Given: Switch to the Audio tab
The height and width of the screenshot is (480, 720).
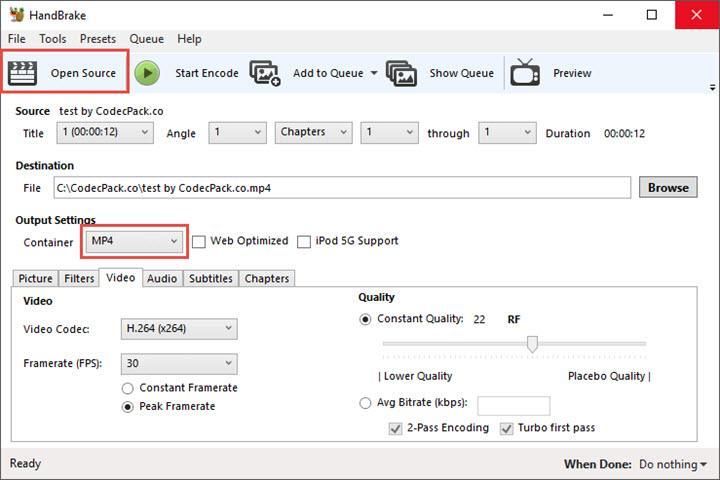Looking at the screenshot, I should click(x=162, y=279).
